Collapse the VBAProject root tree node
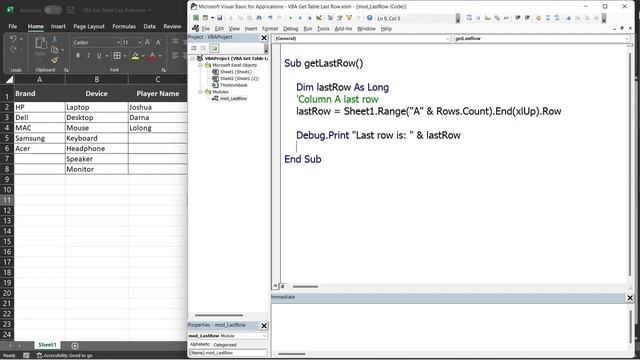The height and width of the screenshot is (360, 640). click(193, 58)
